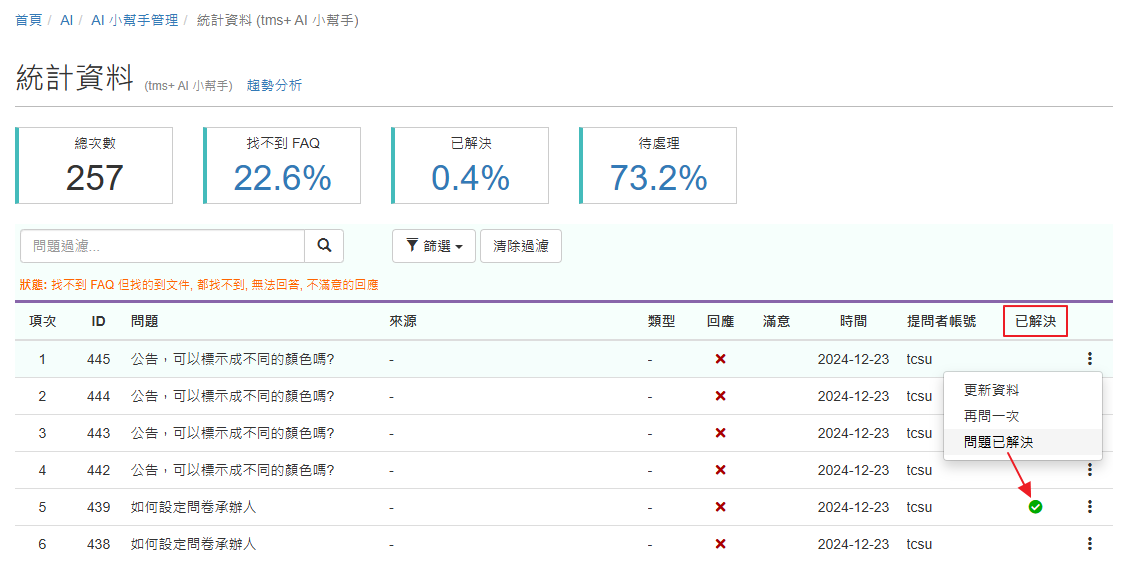Click red X response icon for ID 445

[720, 359]
